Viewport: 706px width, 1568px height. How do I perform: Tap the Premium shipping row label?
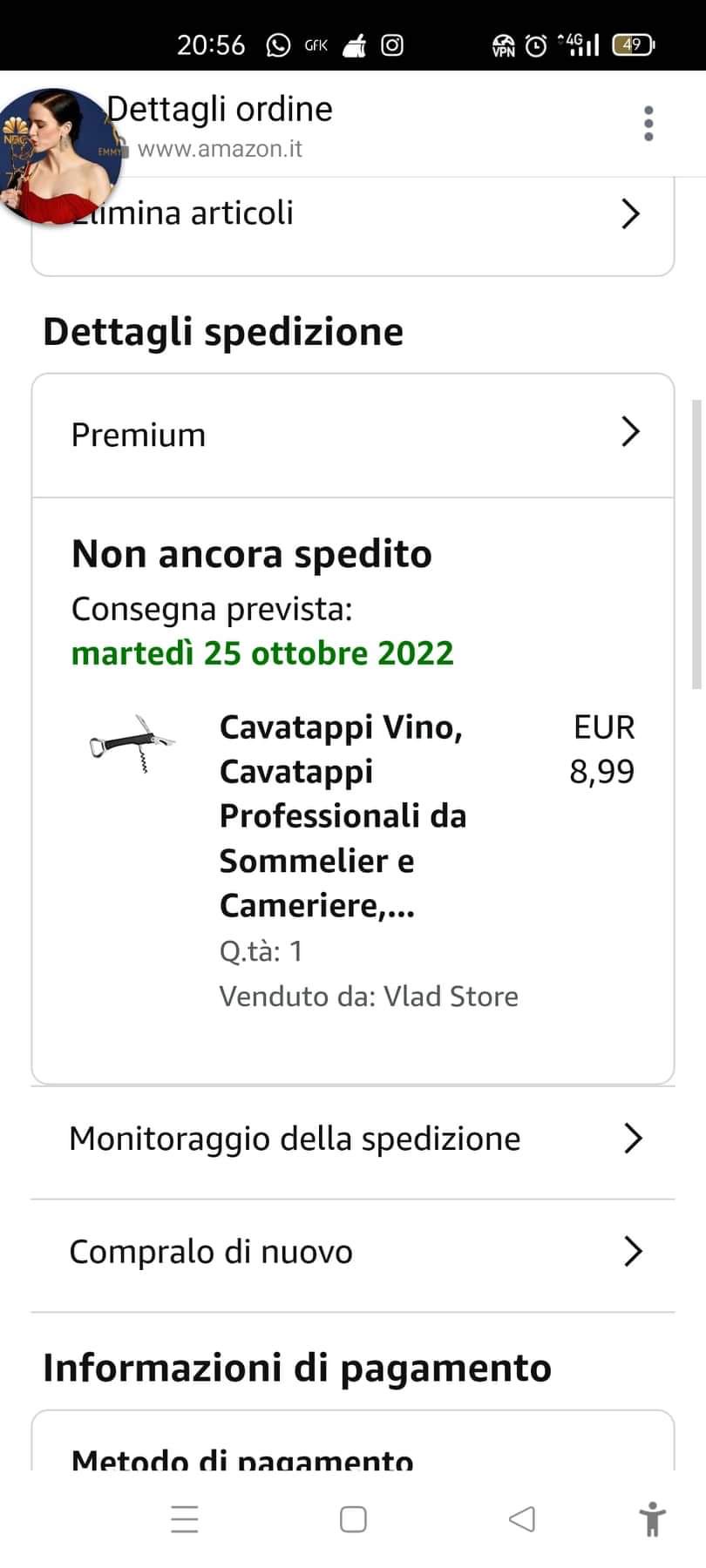click(139, 435)
